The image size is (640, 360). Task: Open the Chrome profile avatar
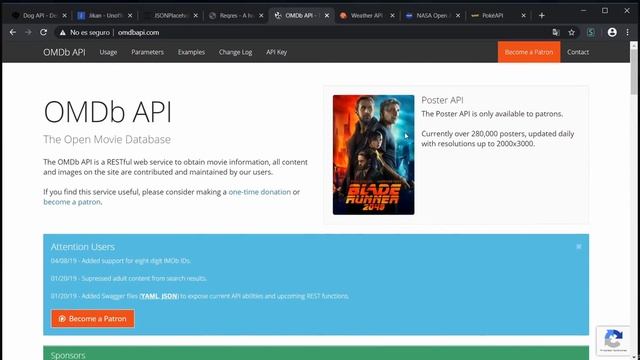[612, 32]
